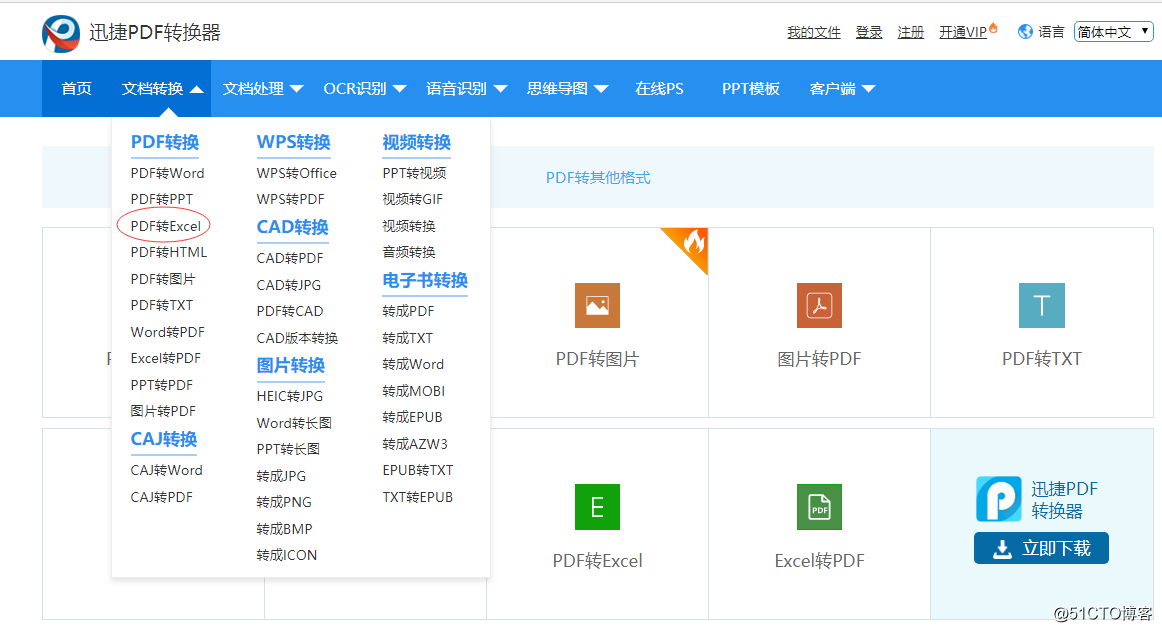
Task: Click the PDF转换 category heading
Action: 165,142
